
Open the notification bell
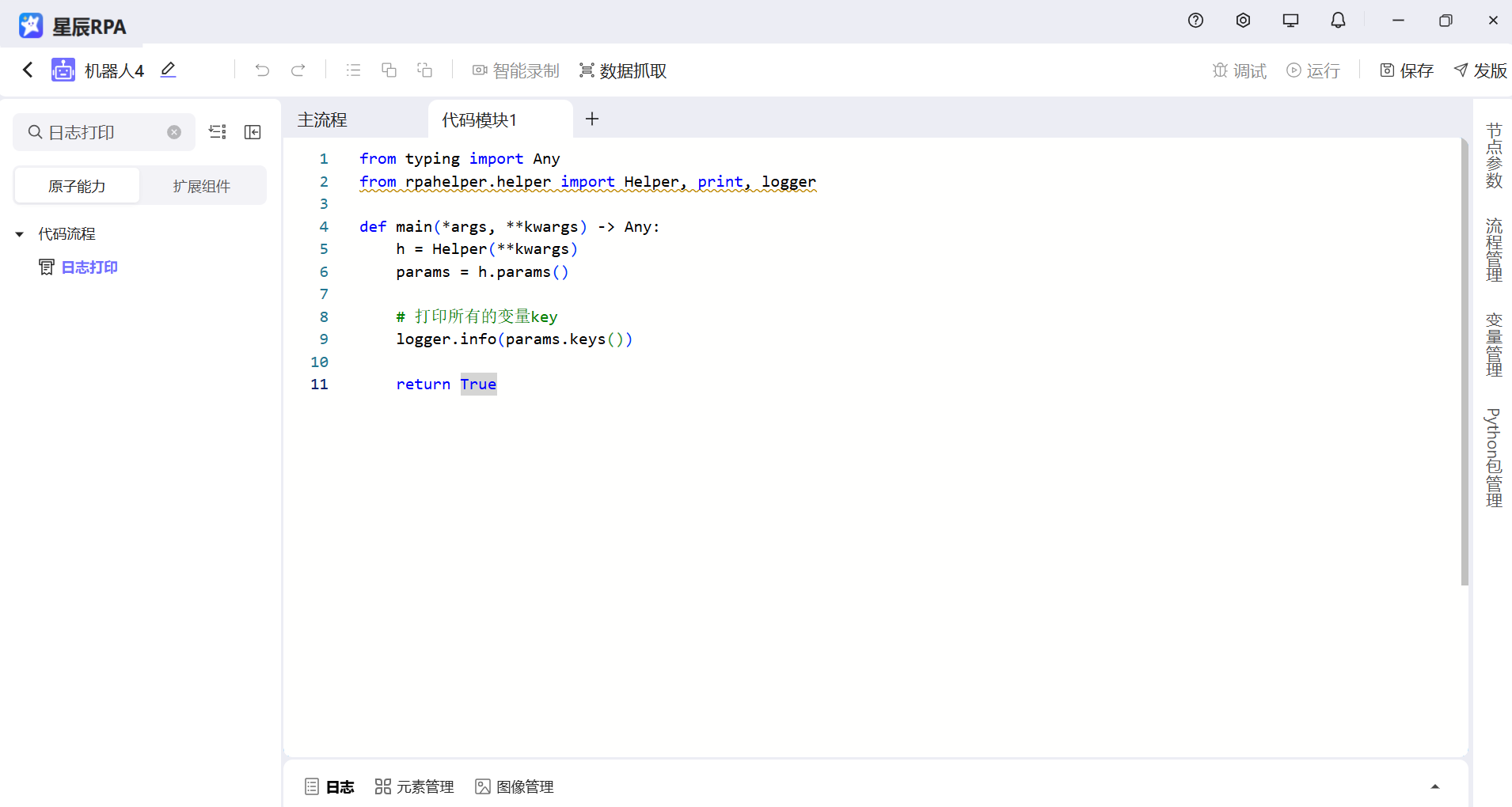pyautogui.click(x=1338, y=21)
